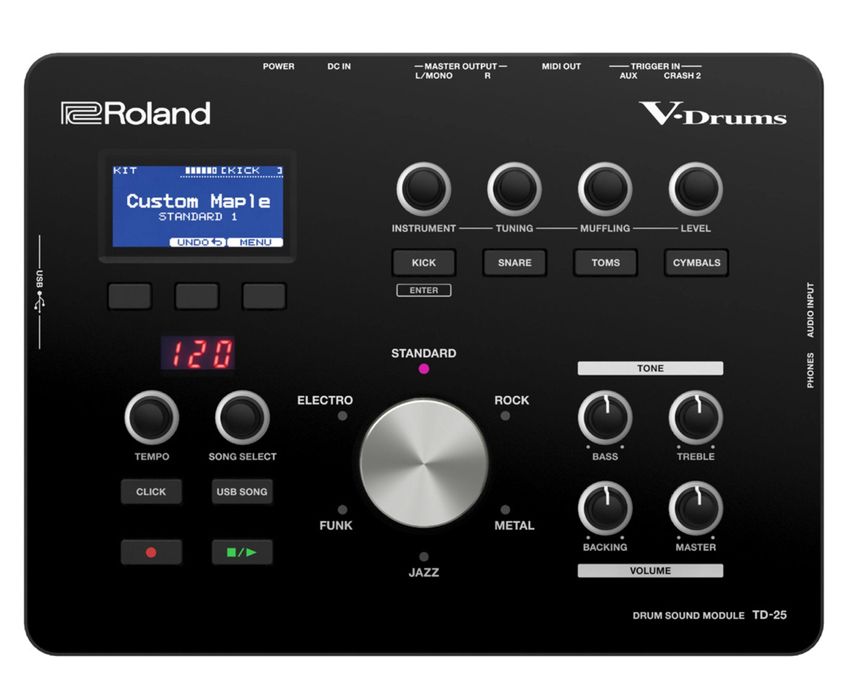Click the [KICK] indicator on display
Viewport: 848px width, 700px height.
tap(251, 170)
